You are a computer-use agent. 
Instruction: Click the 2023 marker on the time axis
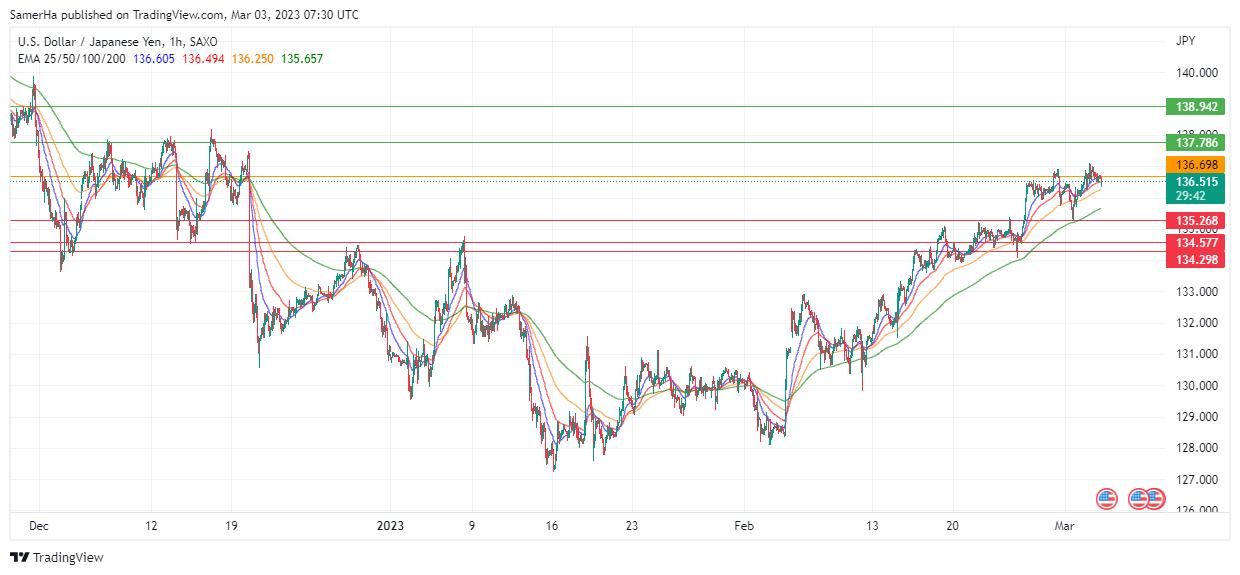click(x=389, y=525)
